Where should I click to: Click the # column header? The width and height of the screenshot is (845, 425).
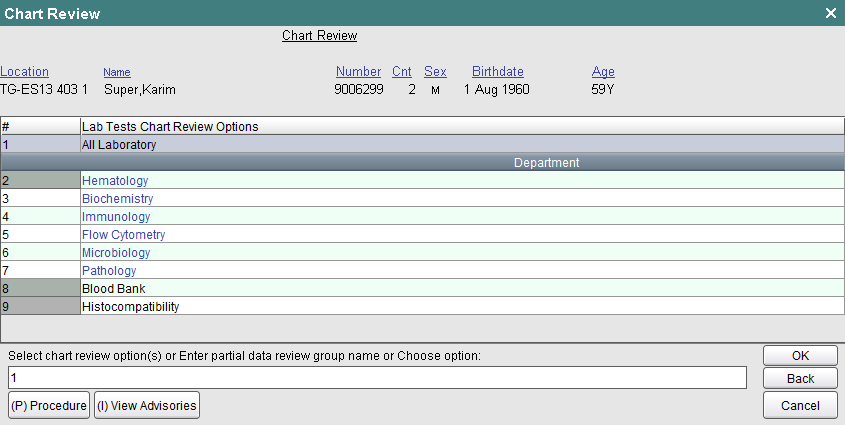(40, 127)
